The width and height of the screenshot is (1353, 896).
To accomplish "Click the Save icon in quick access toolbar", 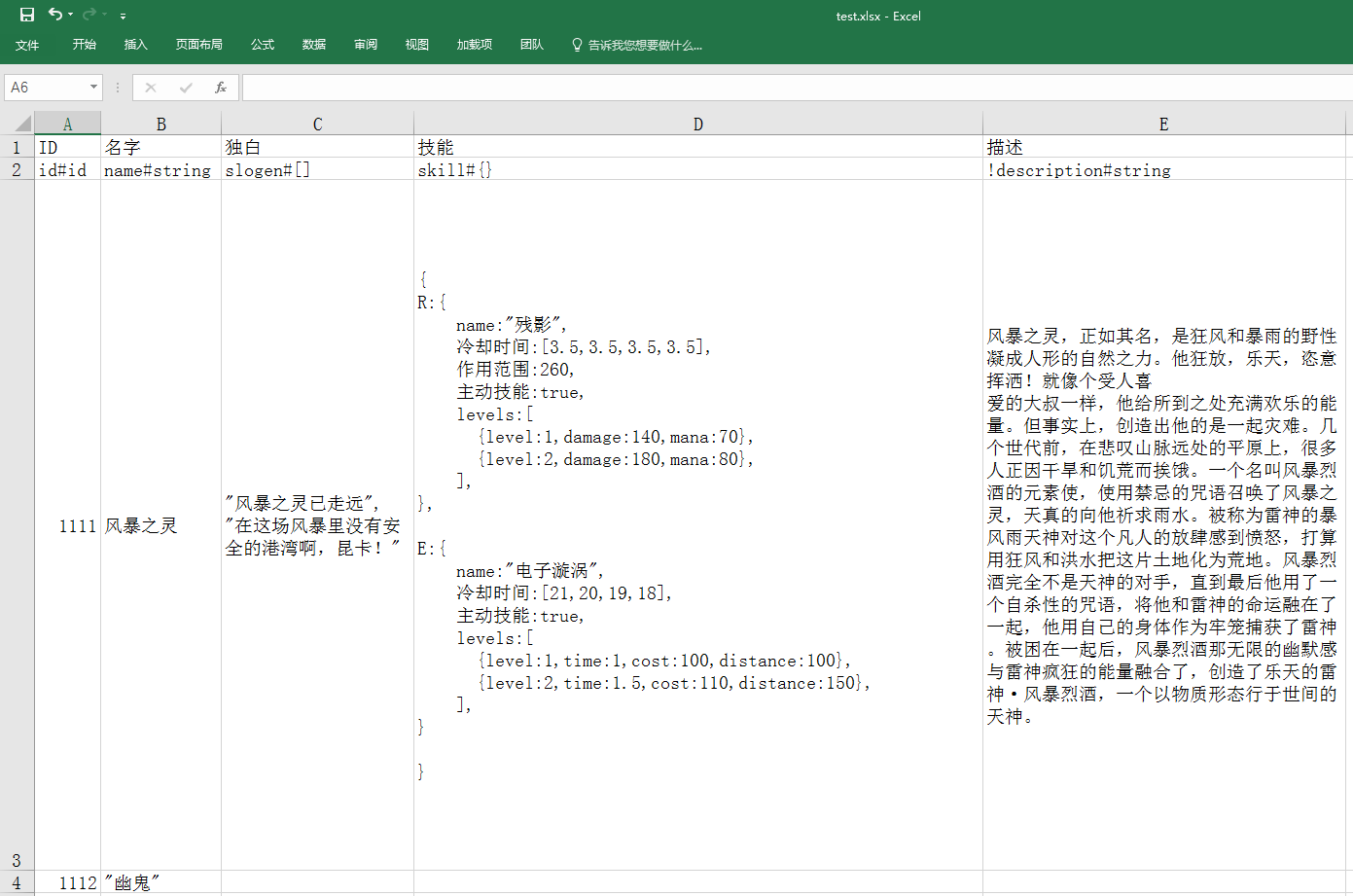I will tap(27, 15).
